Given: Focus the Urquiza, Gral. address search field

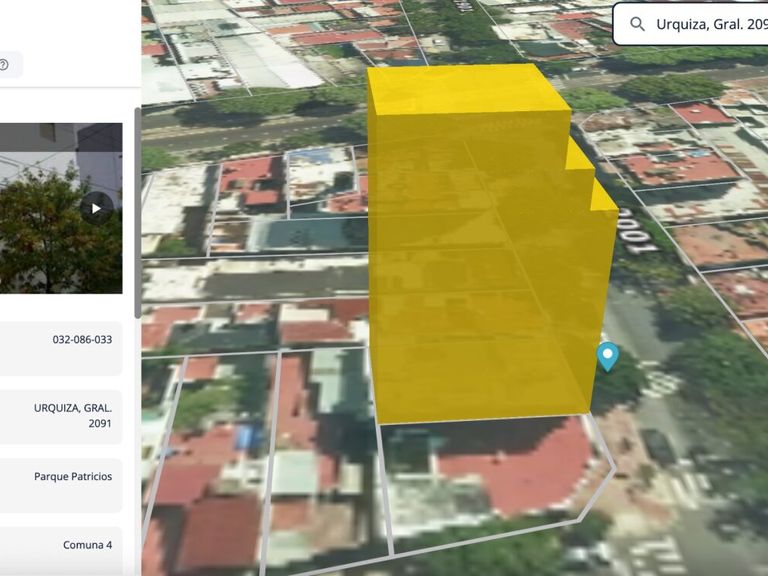Looking at the screenshot, I should 691,24.
